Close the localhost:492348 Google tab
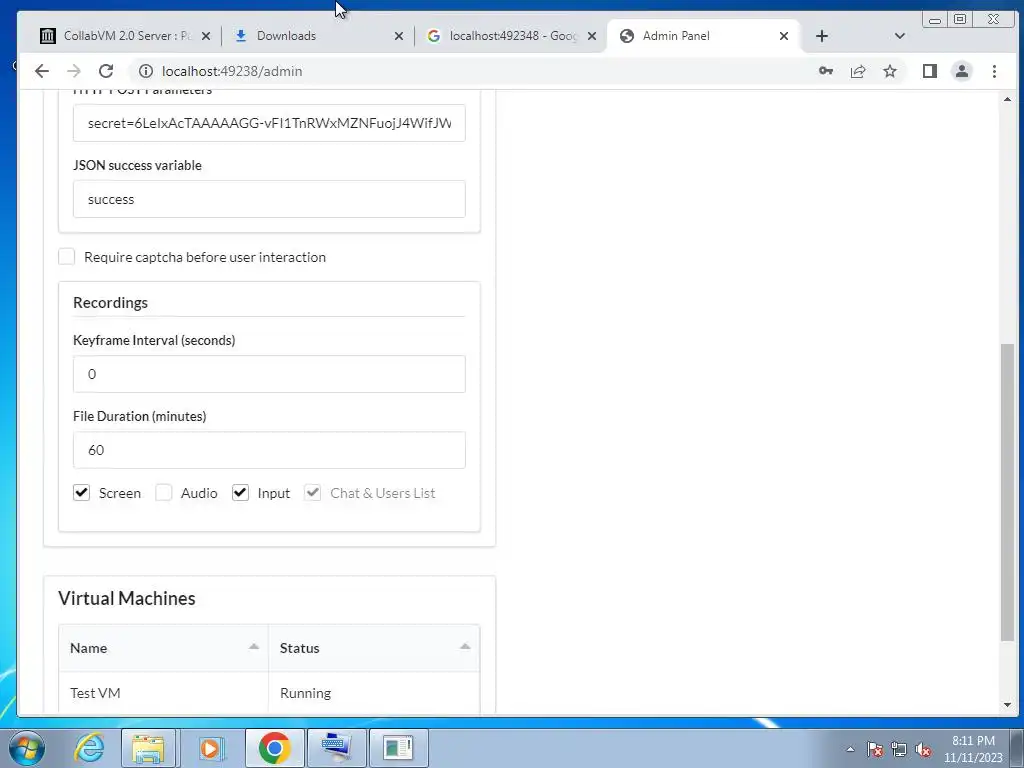1024x768 pixels. tap(592, 37)
